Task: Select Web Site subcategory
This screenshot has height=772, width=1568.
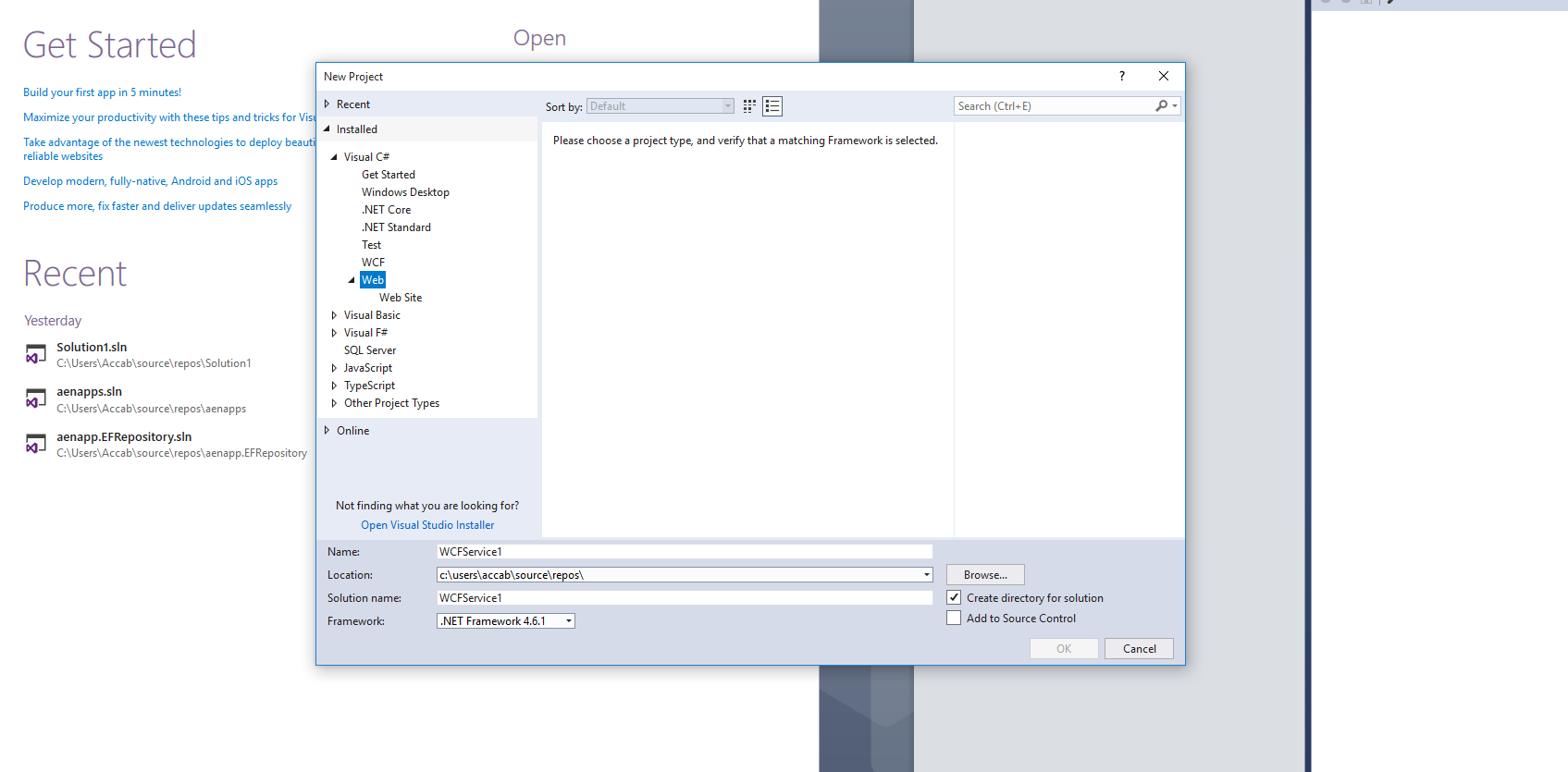Action: coord(401,298)
